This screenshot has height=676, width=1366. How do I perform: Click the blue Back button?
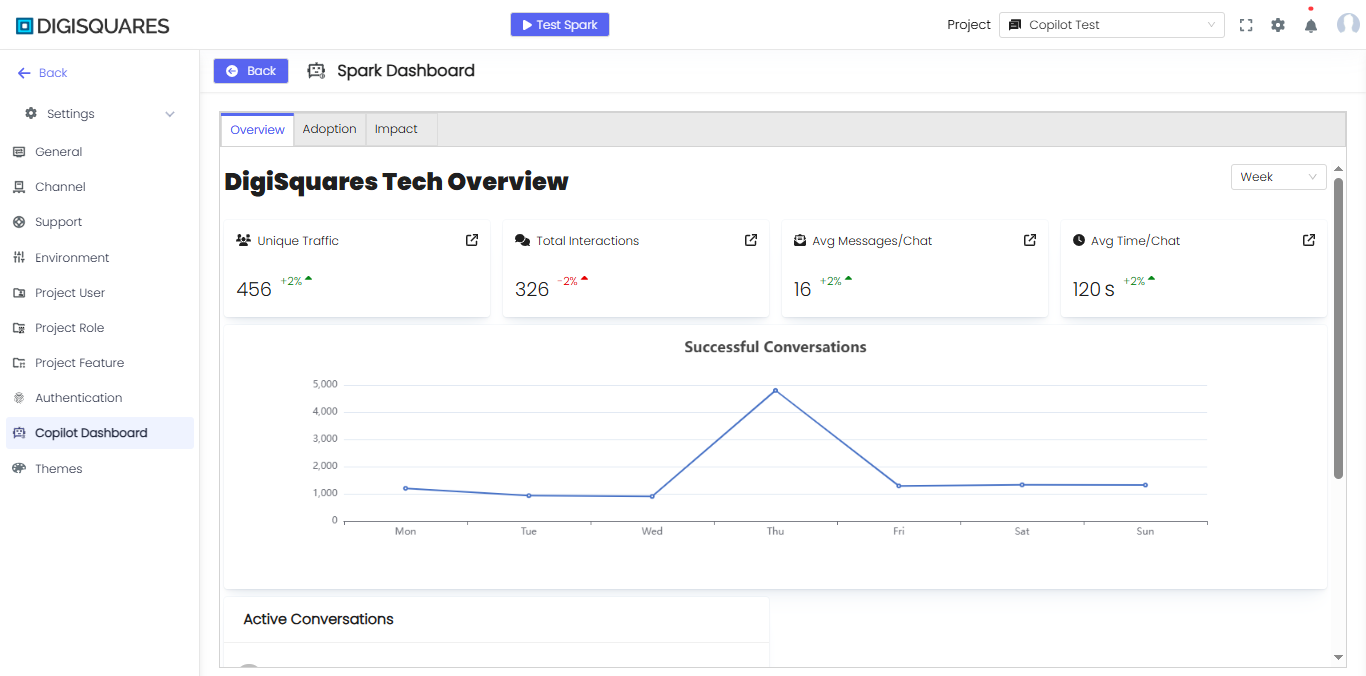pos(251,71)
